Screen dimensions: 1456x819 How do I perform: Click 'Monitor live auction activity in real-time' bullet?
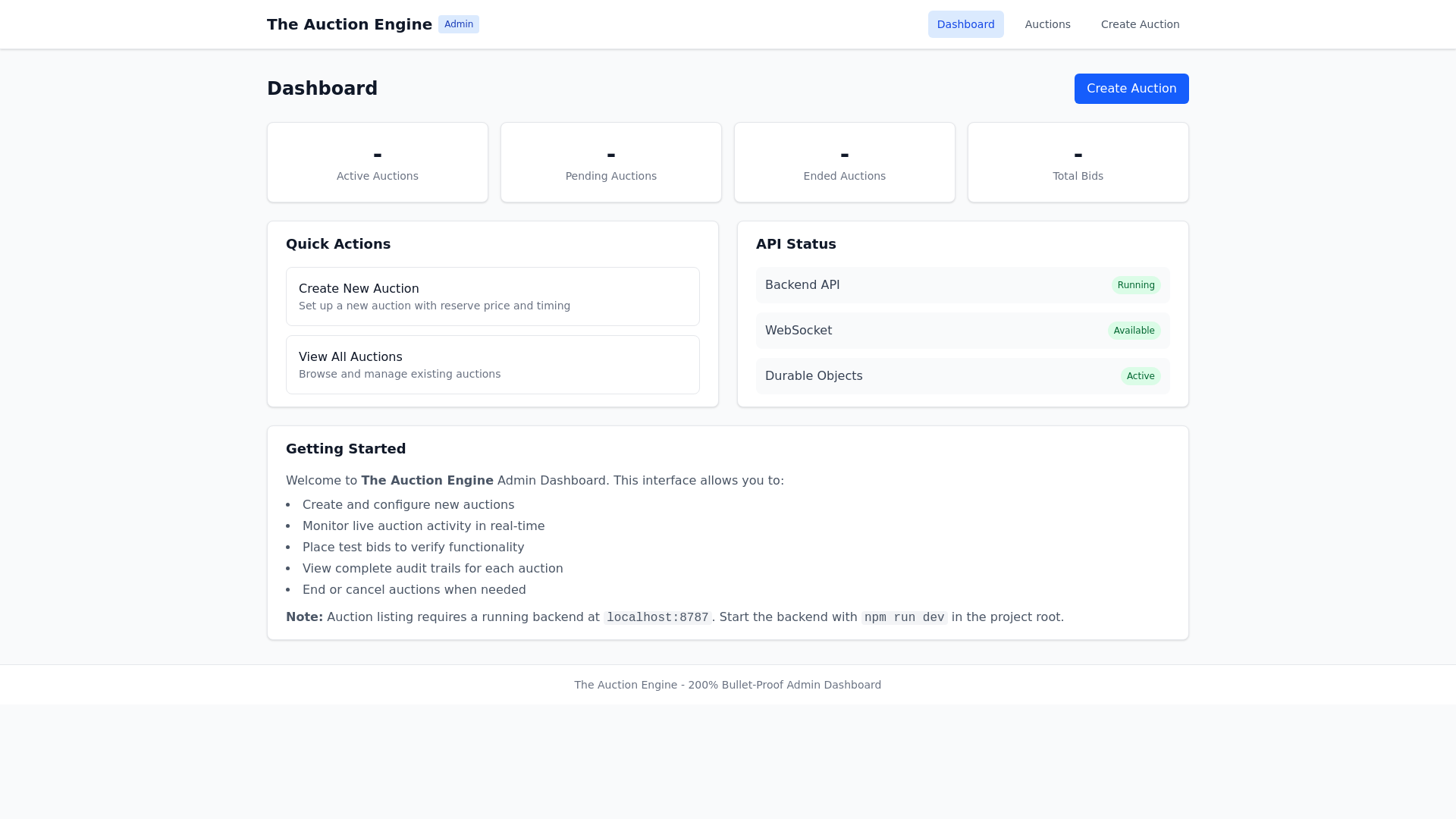[x=423, y=526]
